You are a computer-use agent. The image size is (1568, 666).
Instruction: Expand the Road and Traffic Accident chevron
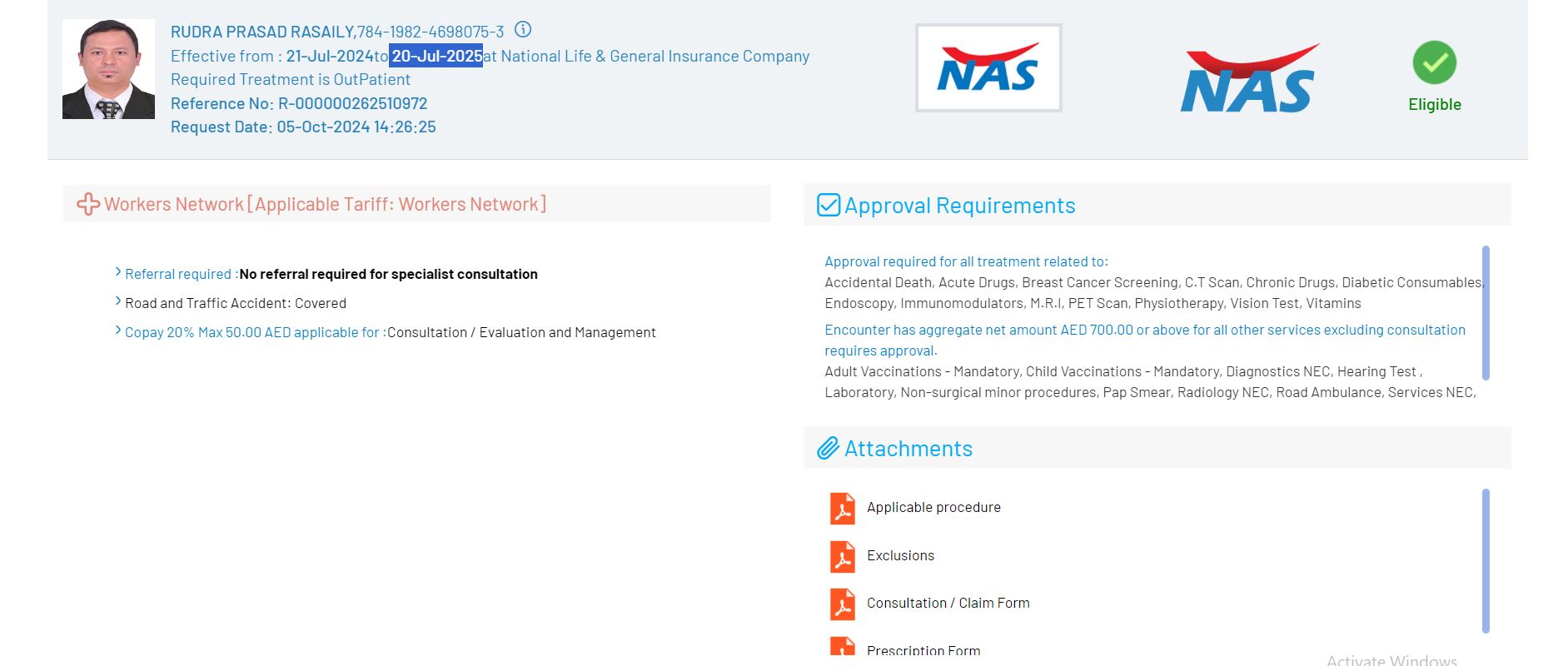(x=118, y=301)
